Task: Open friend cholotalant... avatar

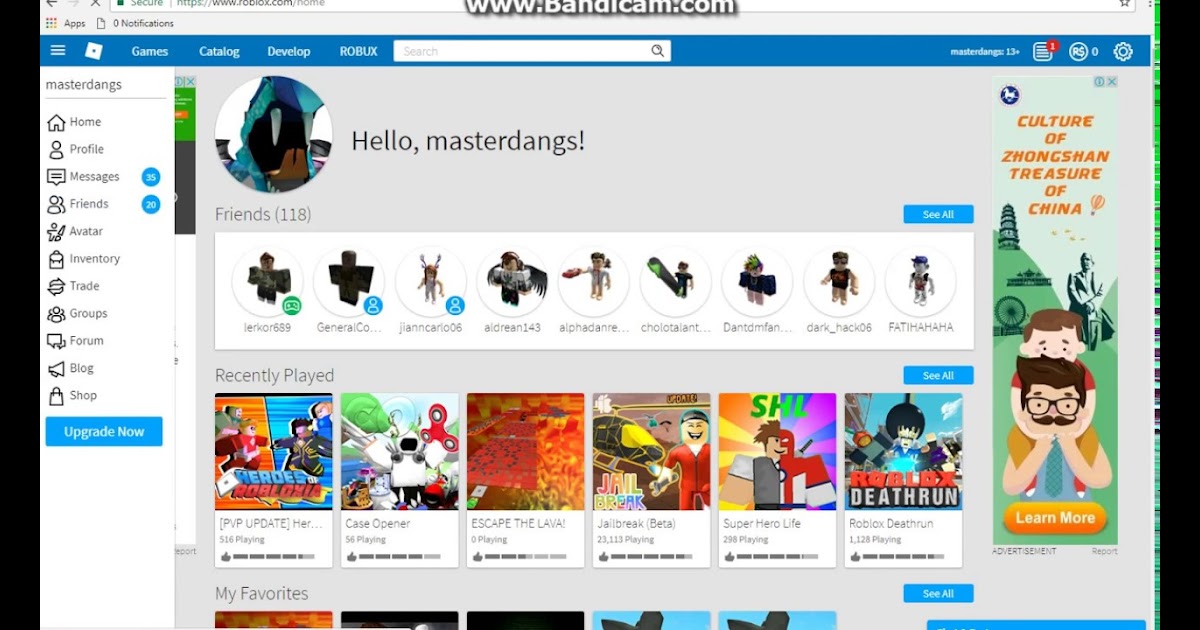Action: coord(676,282)
